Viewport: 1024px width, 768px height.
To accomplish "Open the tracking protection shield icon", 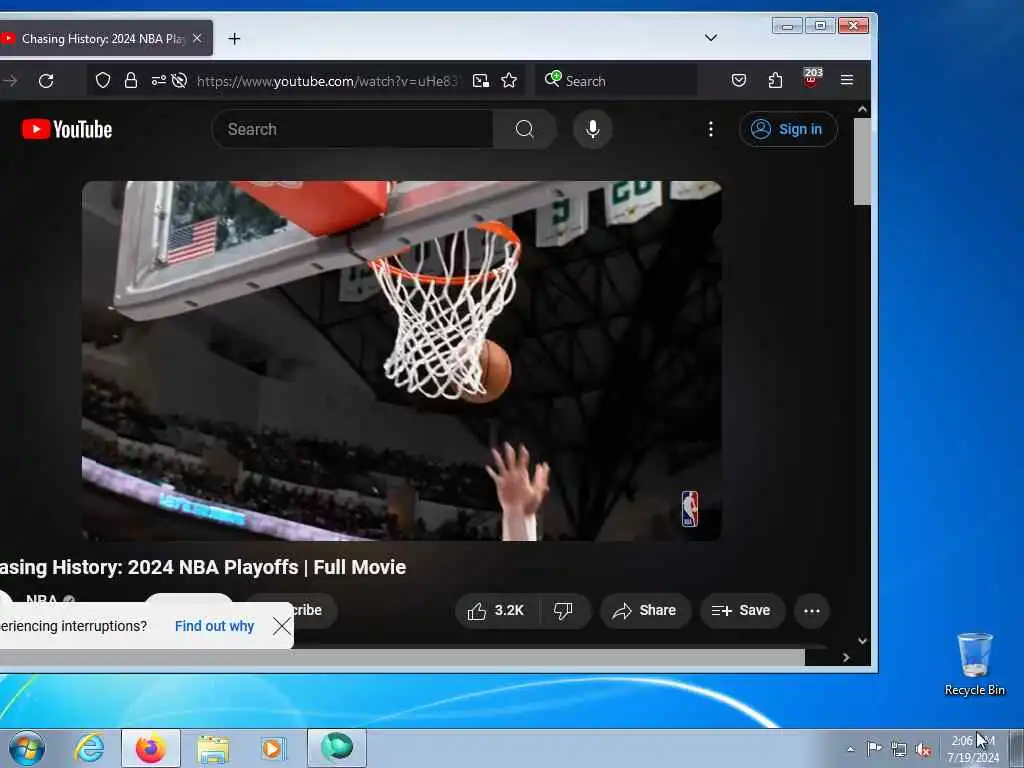I will coord(103,80).
